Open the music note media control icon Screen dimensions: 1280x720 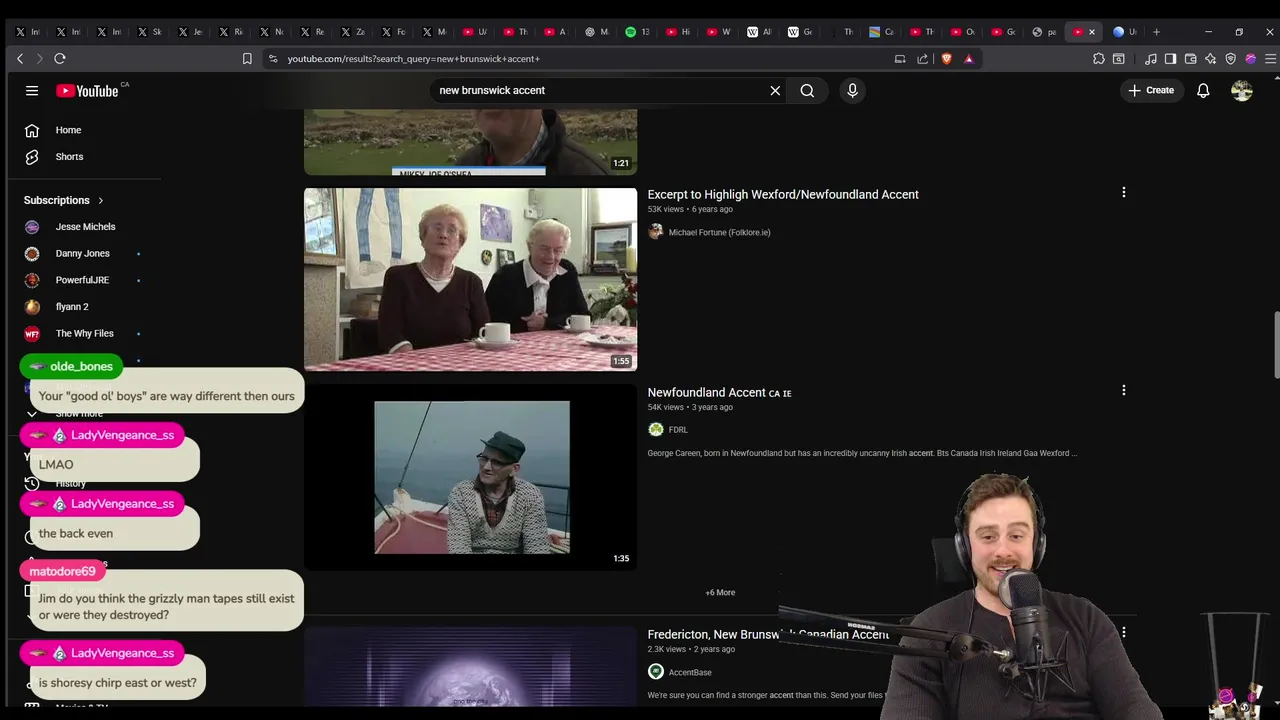tap(1151, 59)
